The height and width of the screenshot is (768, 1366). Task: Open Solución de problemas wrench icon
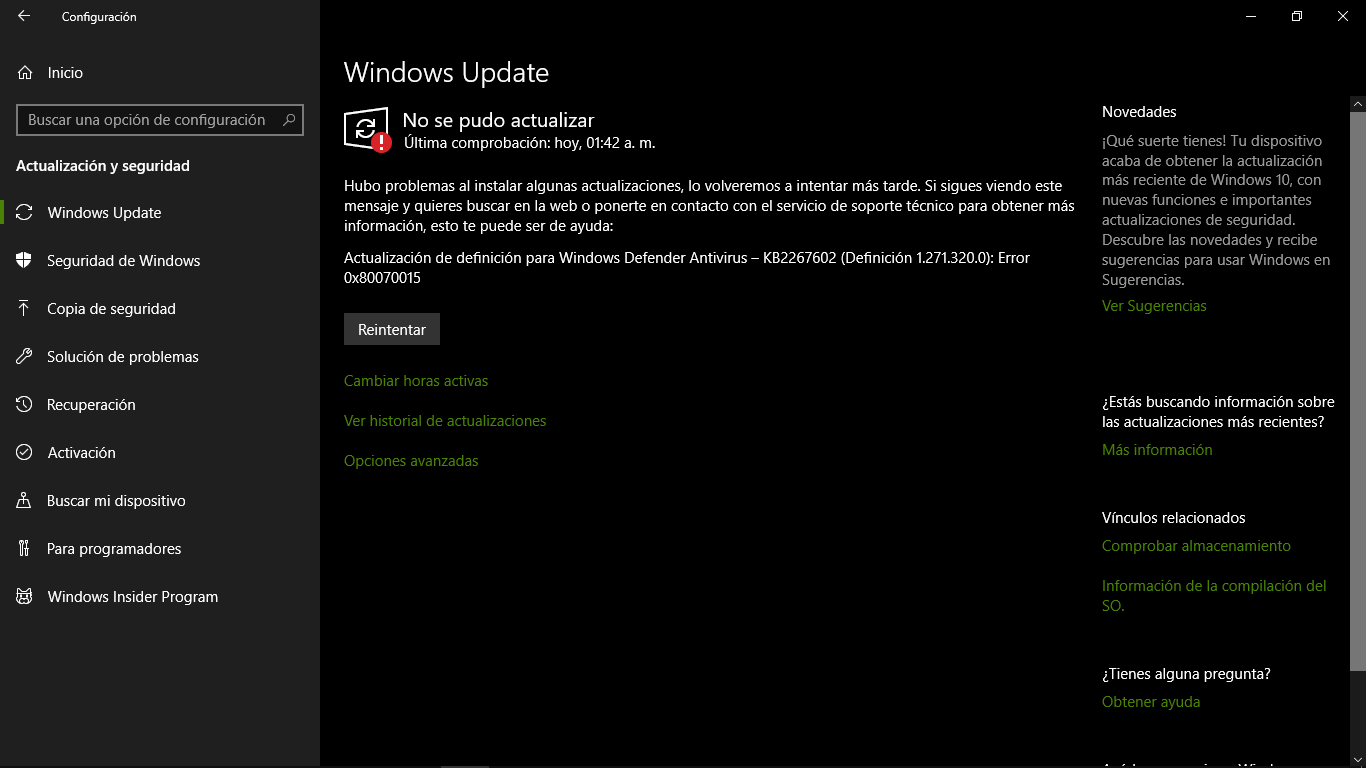pos(25,357)
